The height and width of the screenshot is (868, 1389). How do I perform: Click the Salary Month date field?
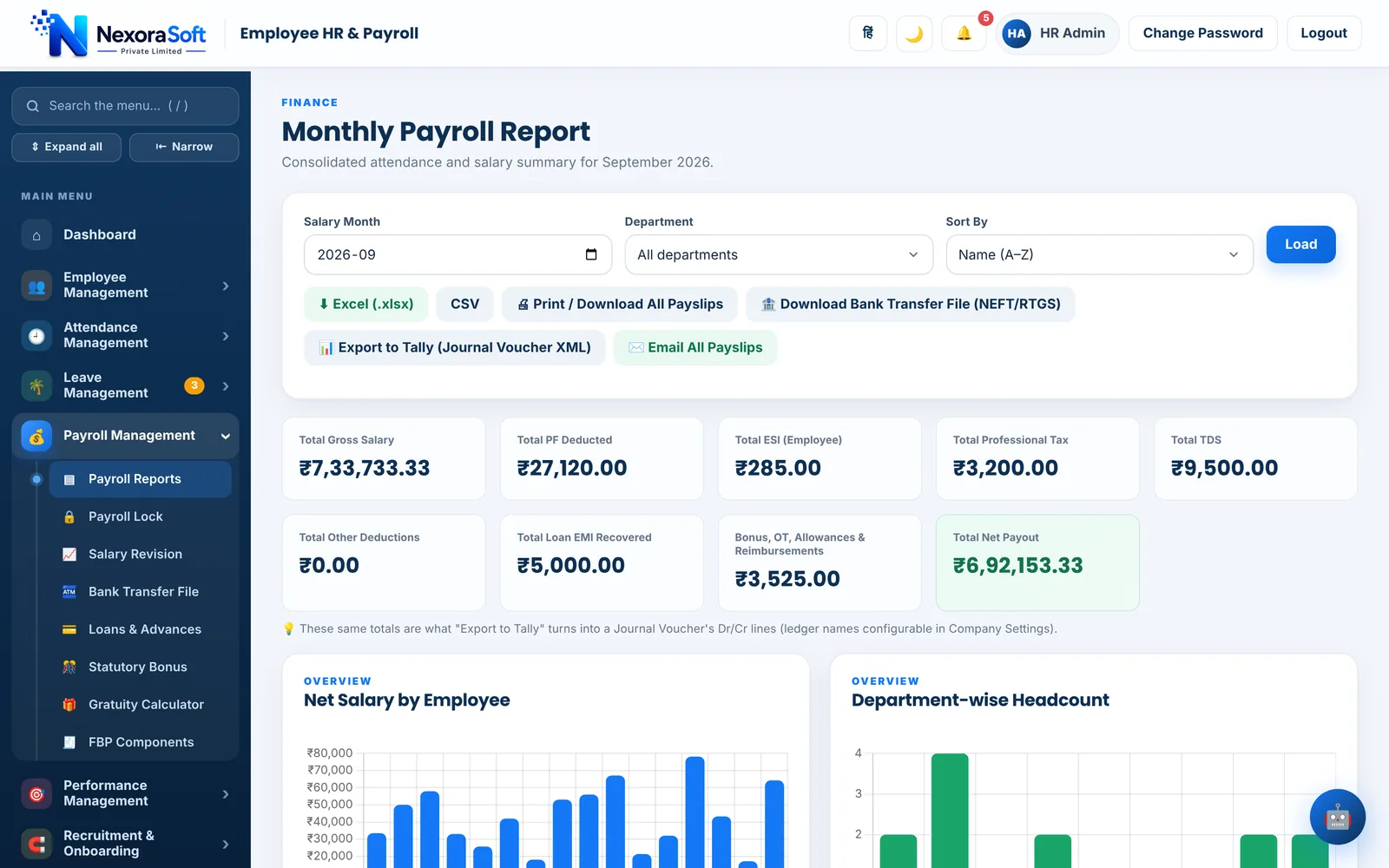tap(458, 254)
